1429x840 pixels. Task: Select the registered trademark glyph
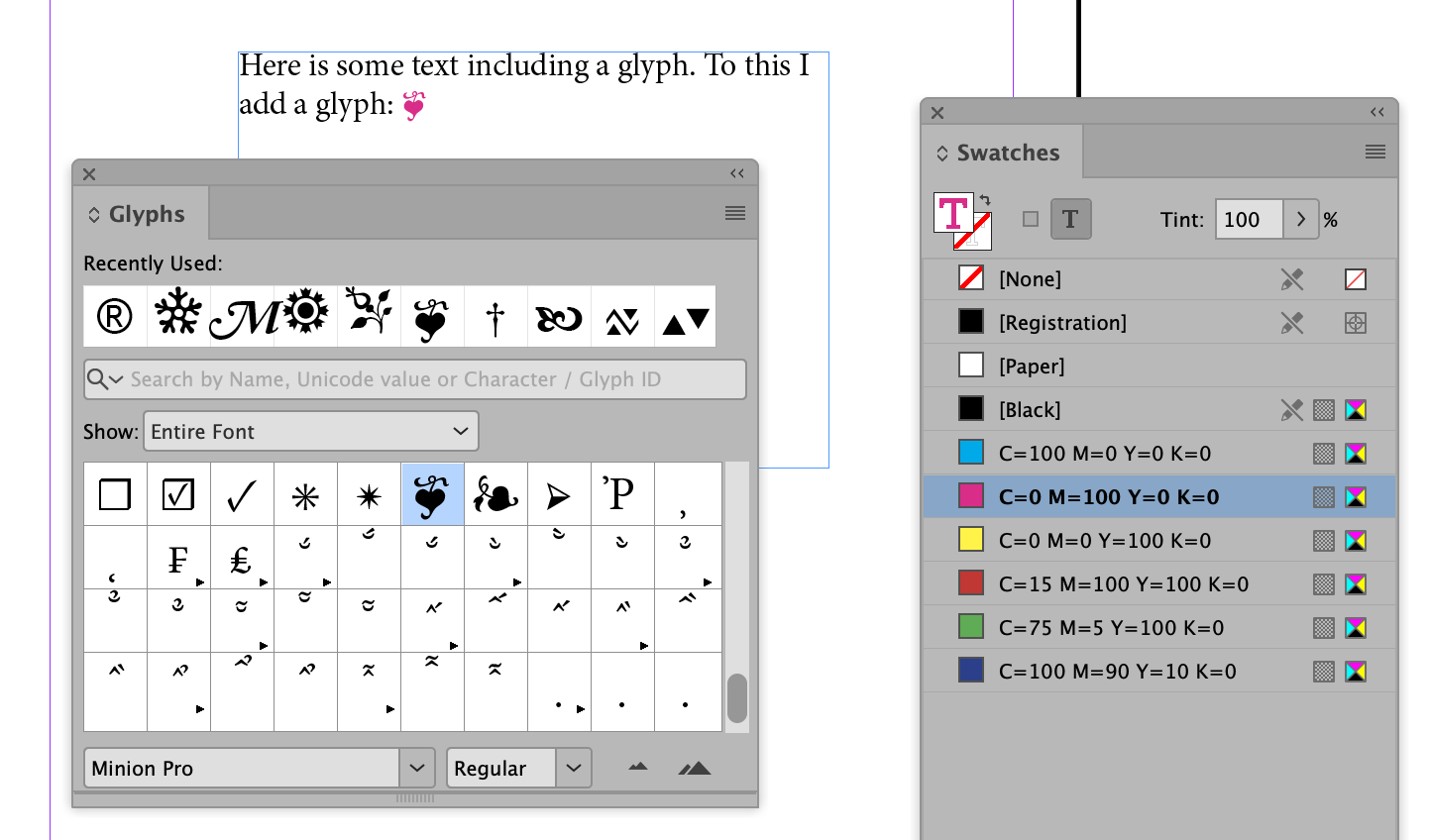coord(114,315)
